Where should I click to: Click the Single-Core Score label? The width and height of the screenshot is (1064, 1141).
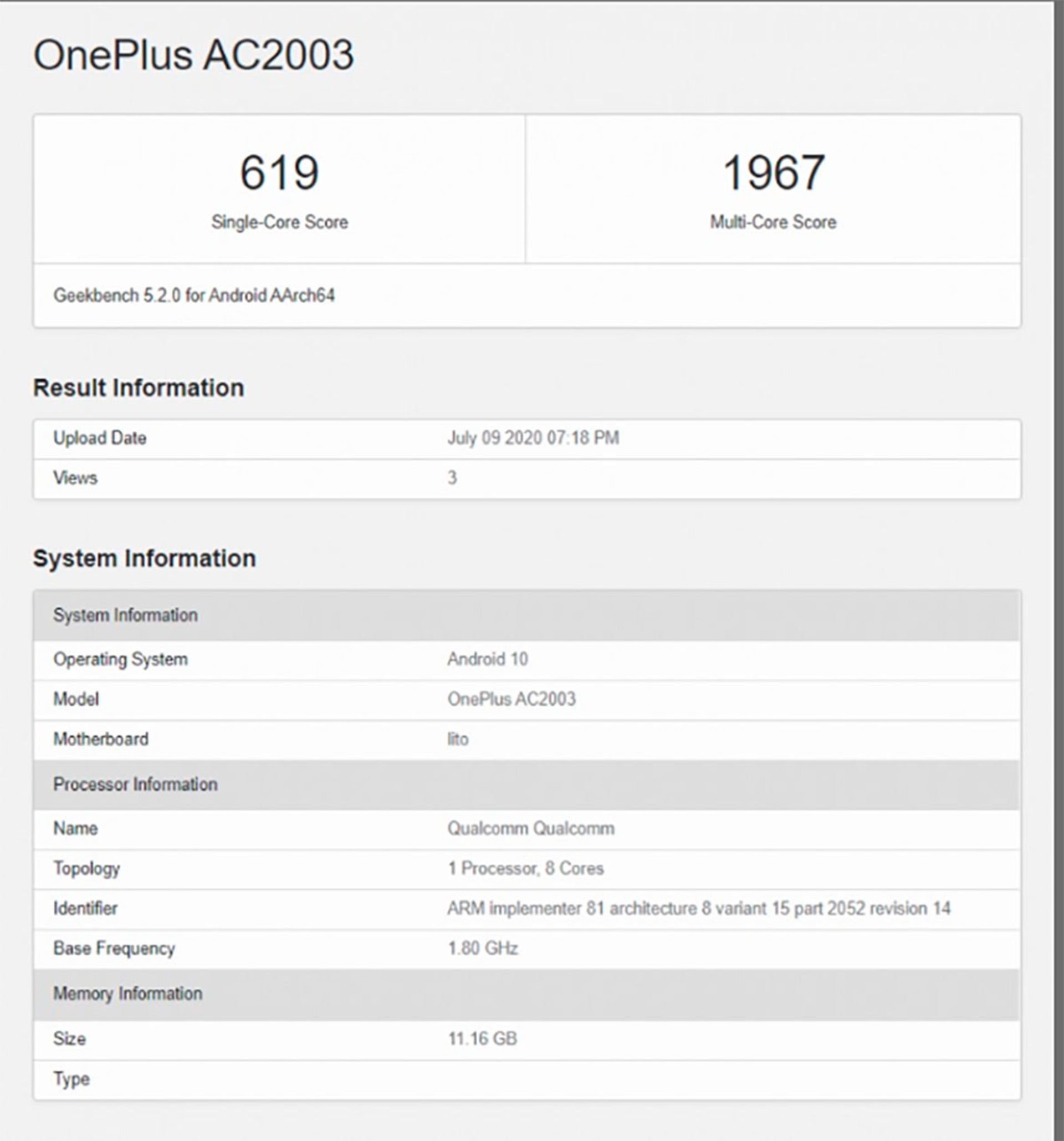(279, 222)
